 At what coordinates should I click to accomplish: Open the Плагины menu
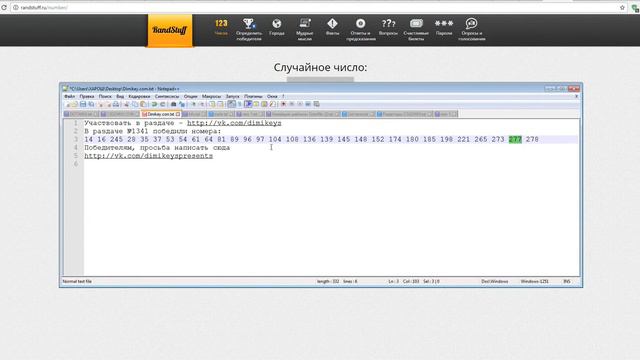point(253,96)
